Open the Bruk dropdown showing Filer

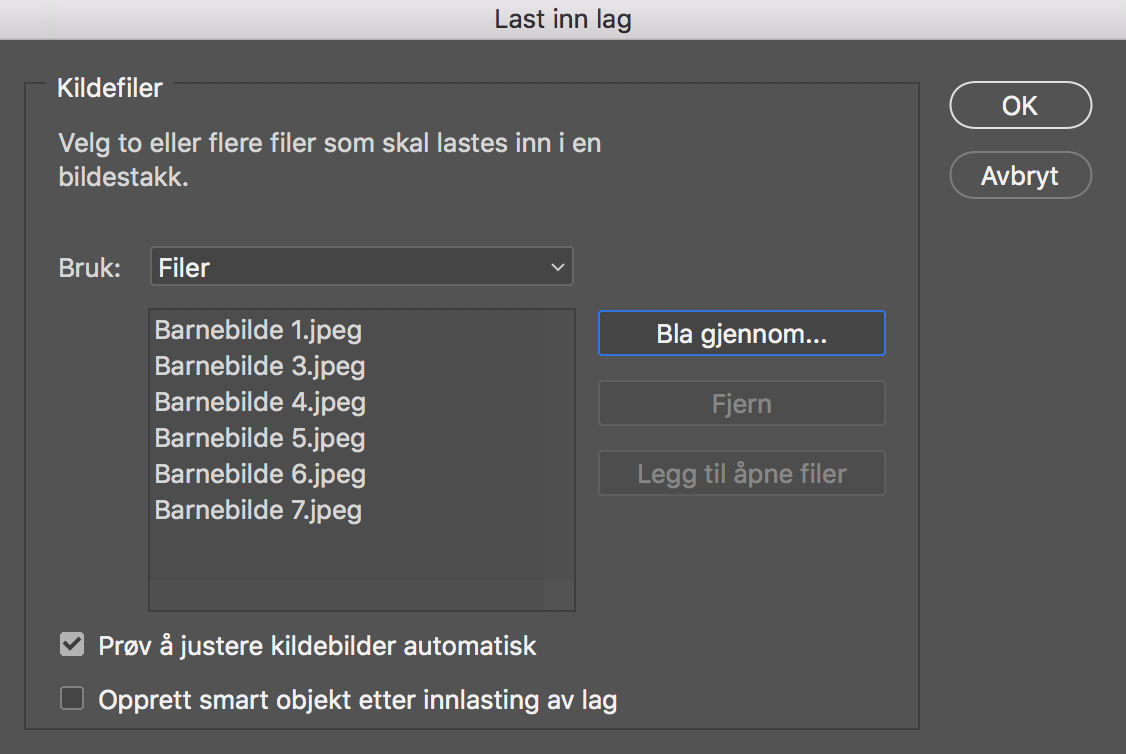click(x=361, y=268)
